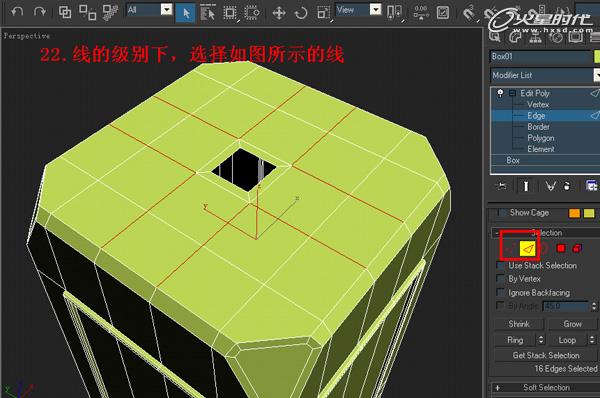
Task: Click the Unlink Selection icon
Action: [x=87, y=12]
